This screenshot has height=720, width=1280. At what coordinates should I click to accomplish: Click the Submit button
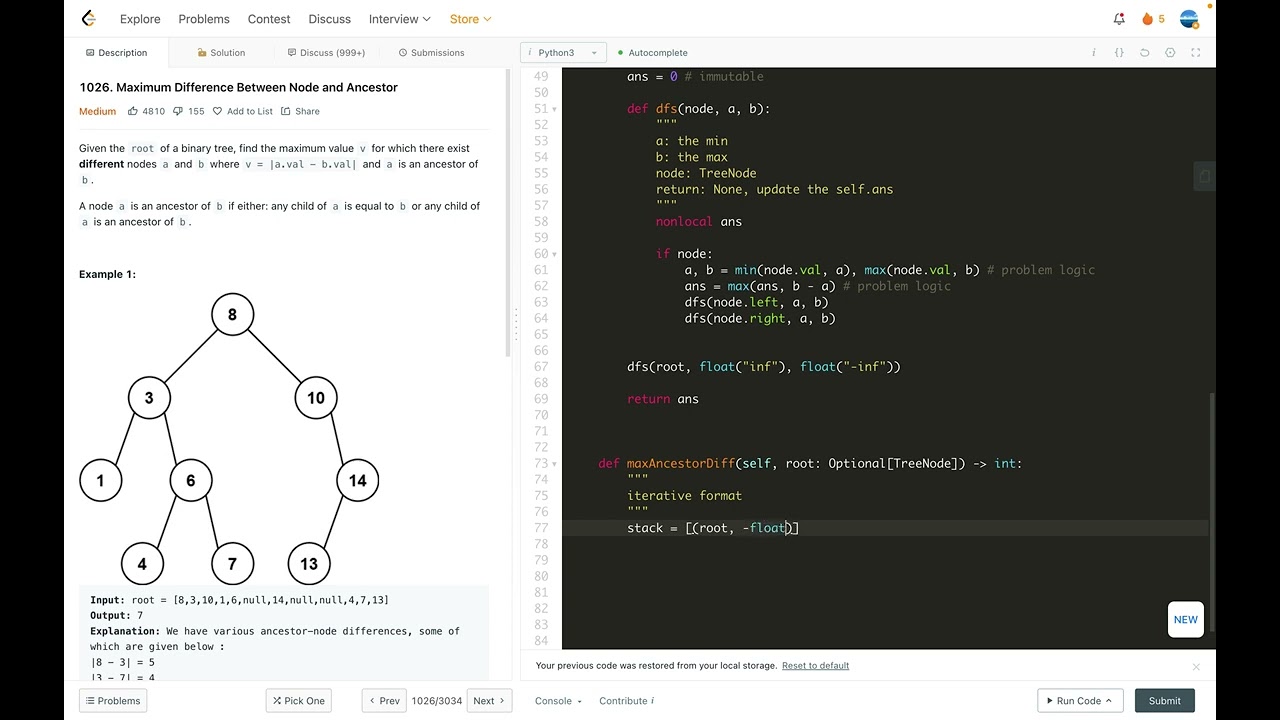tap(1165, 701)
